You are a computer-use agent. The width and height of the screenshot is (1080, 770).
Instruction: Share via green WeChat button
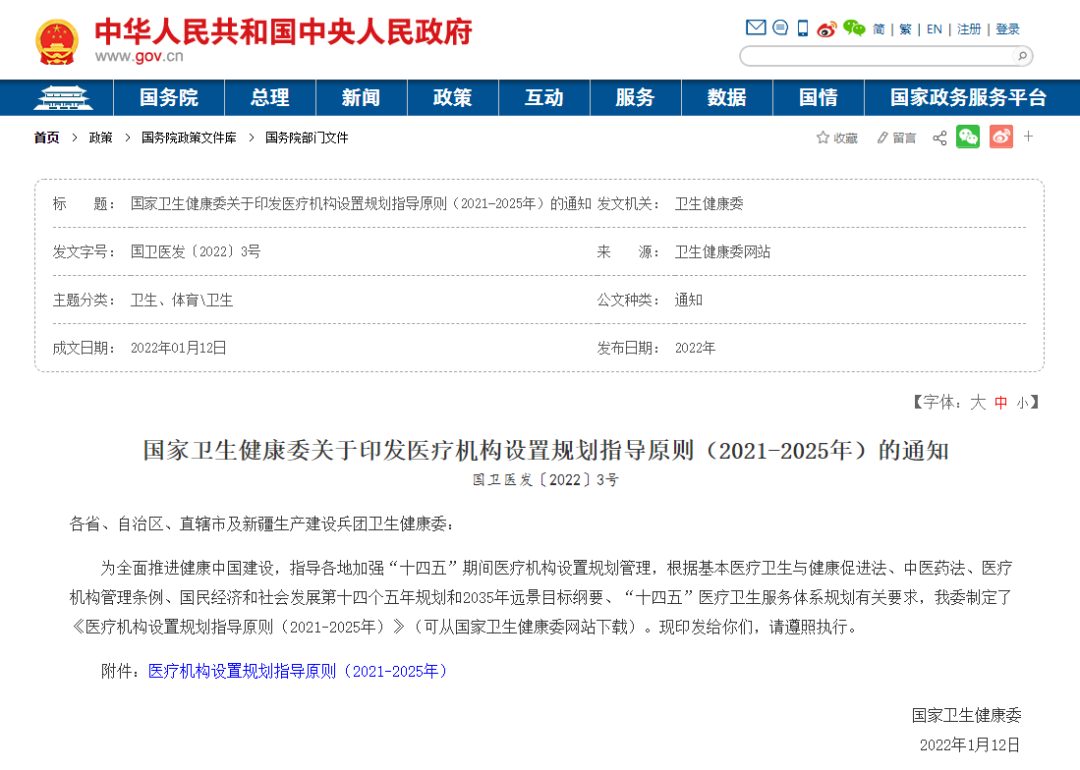click(968, 137)
